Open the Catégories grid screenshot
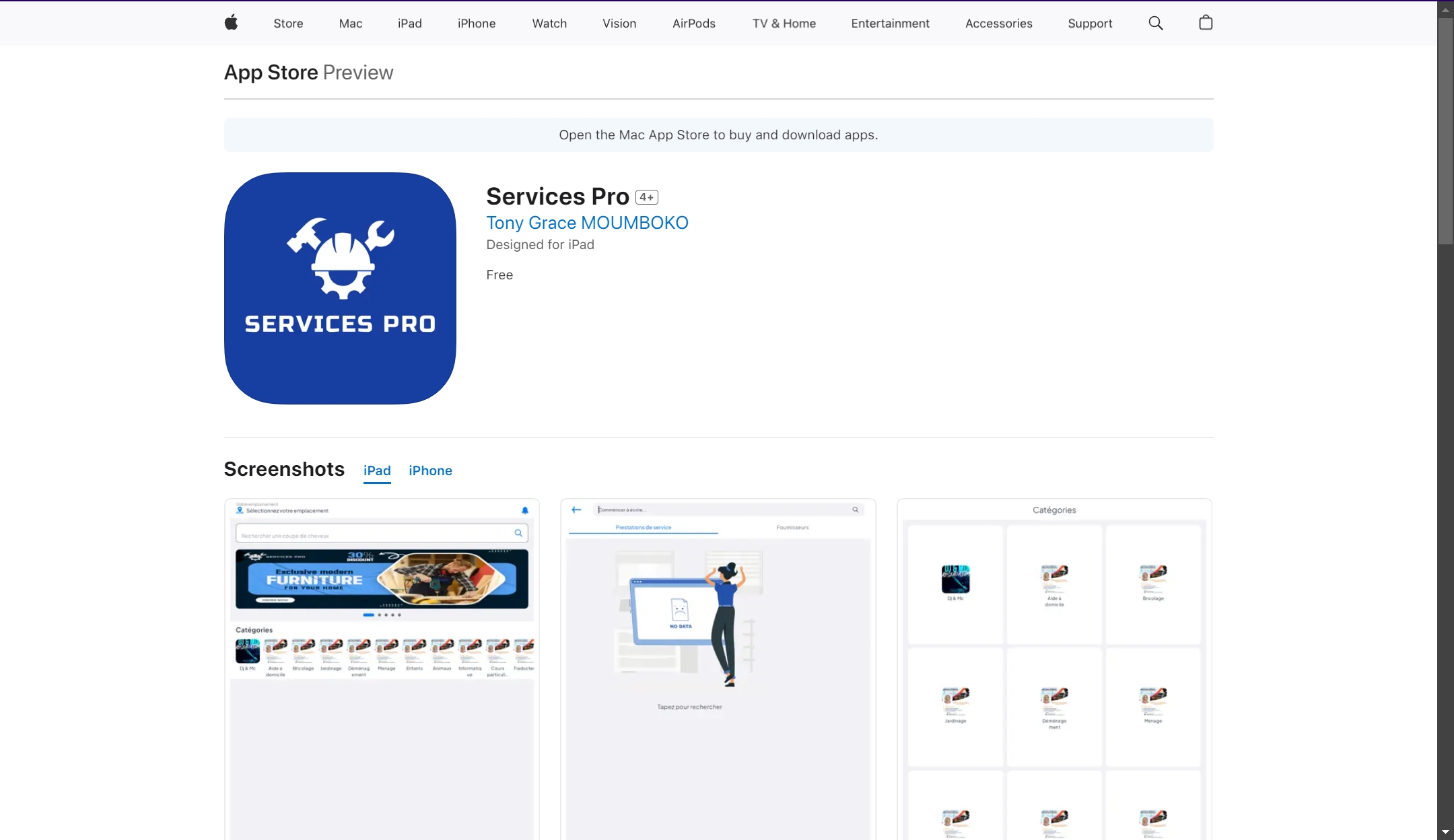Image resolution: width=1454 pixels, height=840 pixels. coord(1054,670)
